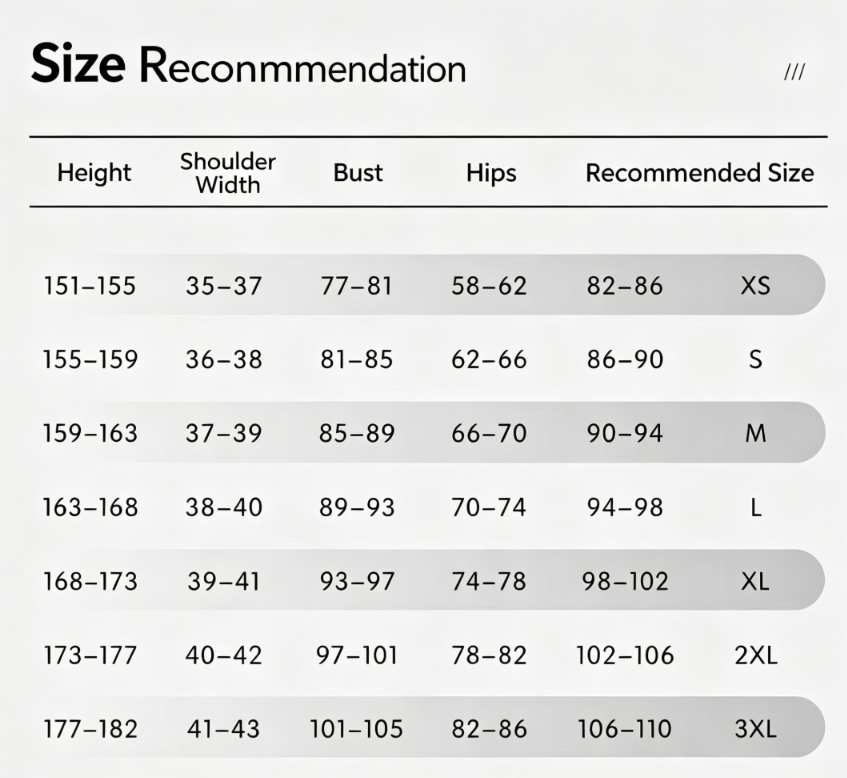Click the Shoulder Width column header
Viewport: 847px width, 778px height.
coord(227,173)
